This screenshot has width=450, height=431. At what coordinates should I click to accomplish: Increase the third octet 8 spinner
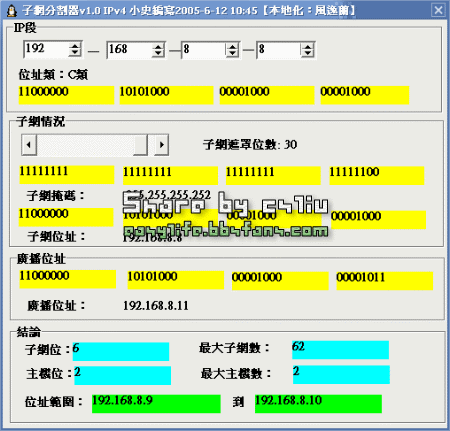232,46
